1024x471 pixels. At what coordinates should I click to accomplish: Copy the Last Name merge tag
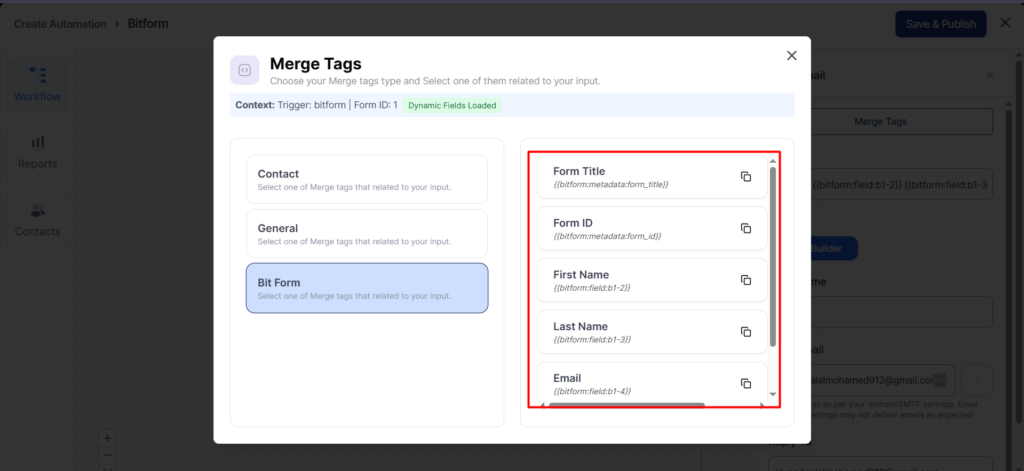click(x=745, y=332)
